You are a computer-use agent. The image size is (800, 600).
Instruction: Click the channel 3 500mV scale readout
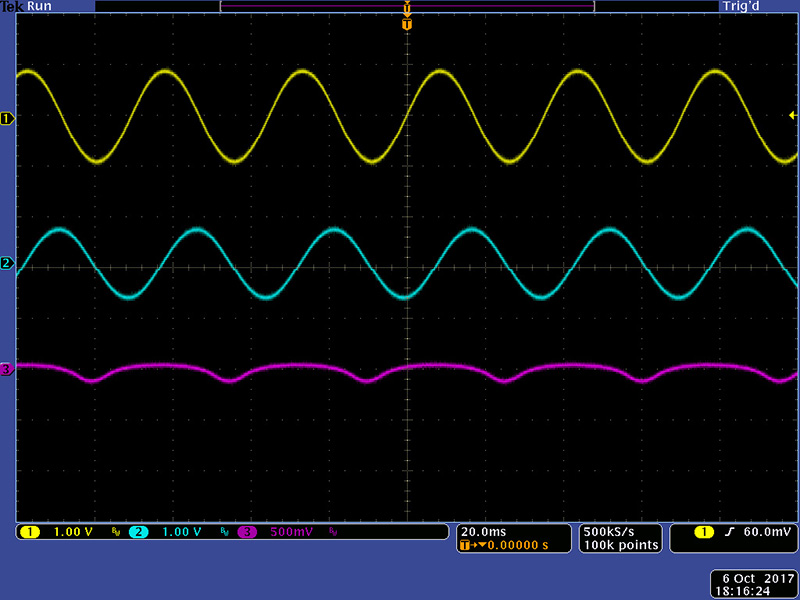[291, 532]
